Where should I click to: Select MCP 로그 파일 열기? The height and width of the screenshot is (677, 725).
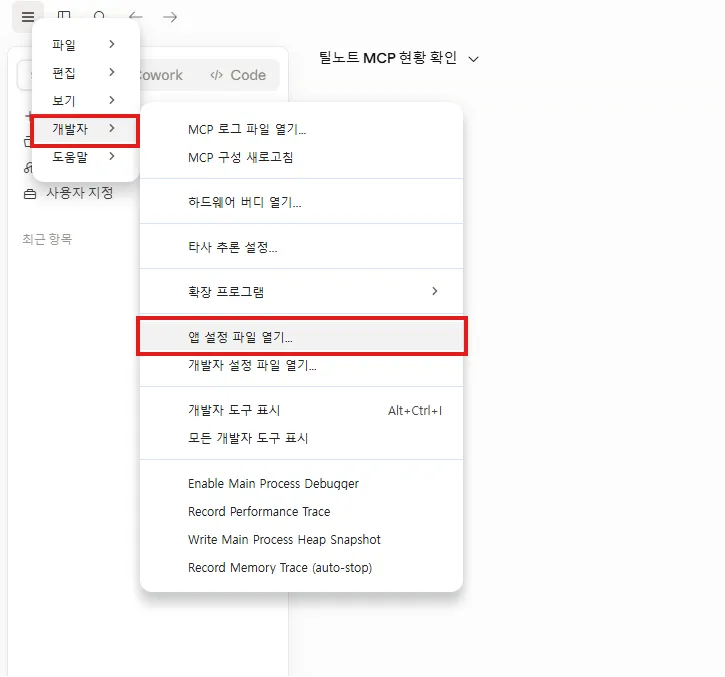tap(301, 129)
